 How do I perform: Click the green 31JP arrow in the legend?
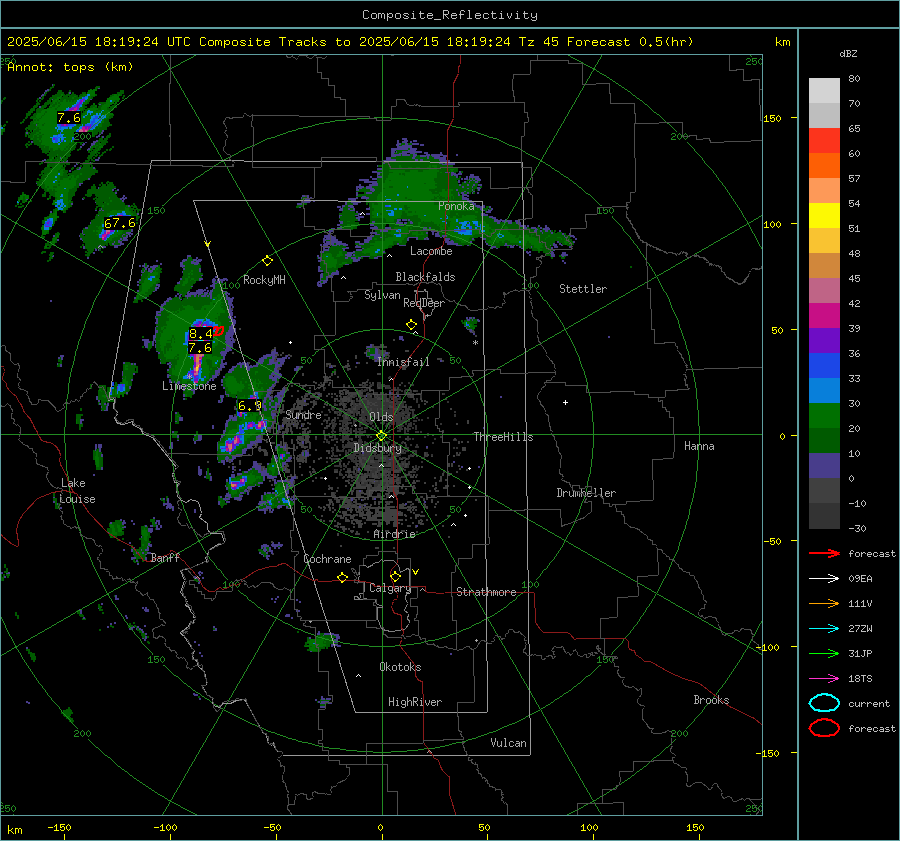824,653
